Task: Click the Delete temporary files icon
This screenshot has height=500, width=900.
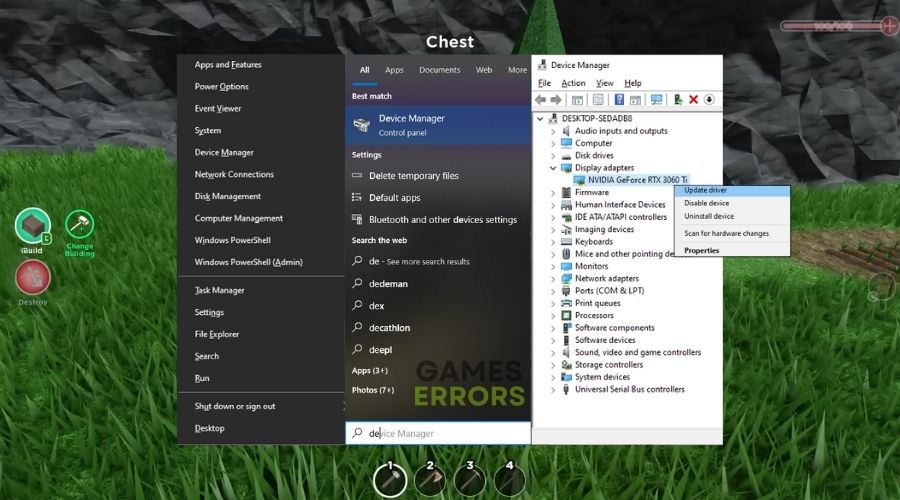Action: (x=357, y=176)
